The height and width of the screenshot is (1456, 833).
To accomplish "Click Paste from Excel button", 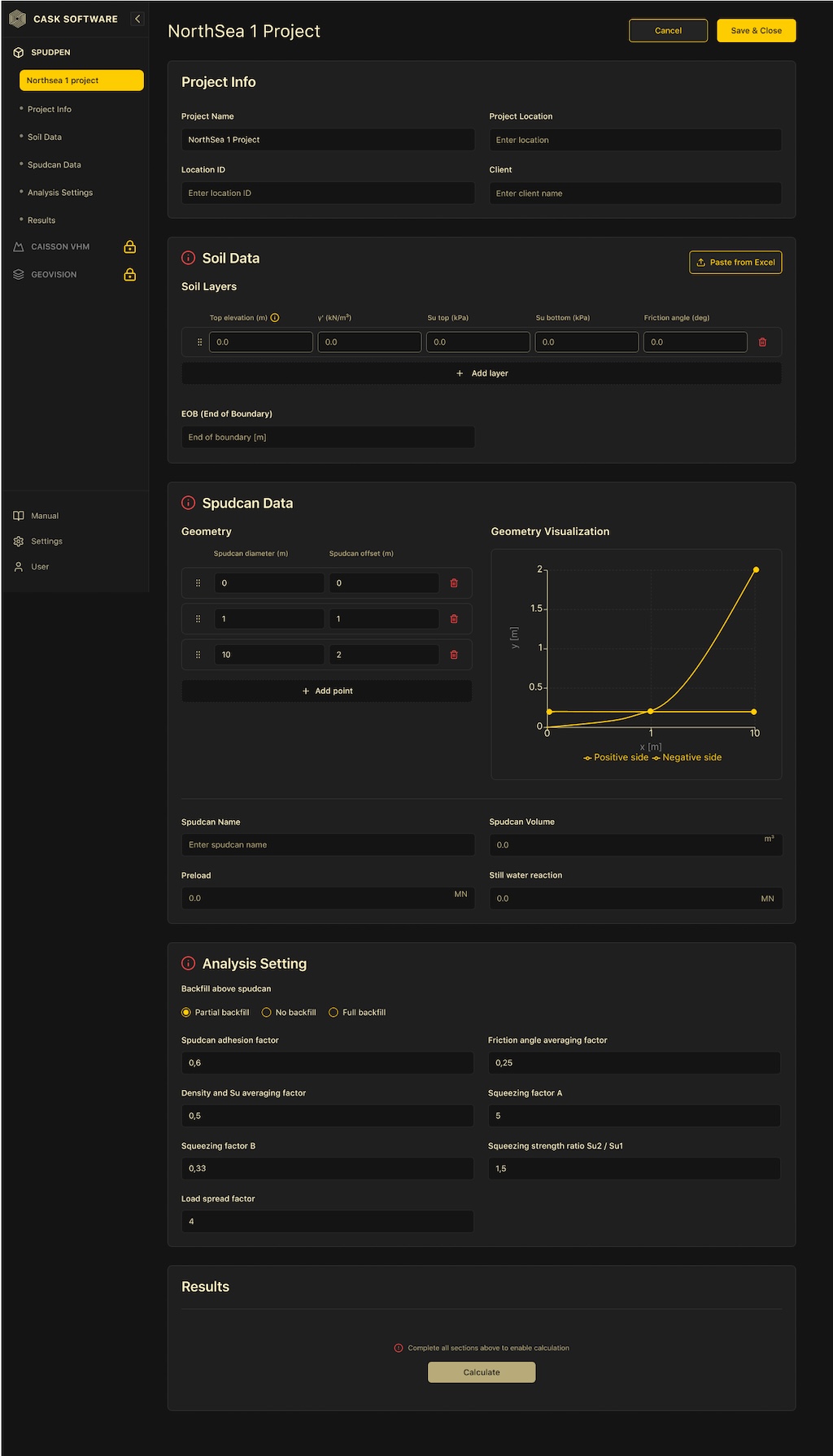I will (735, 263).
